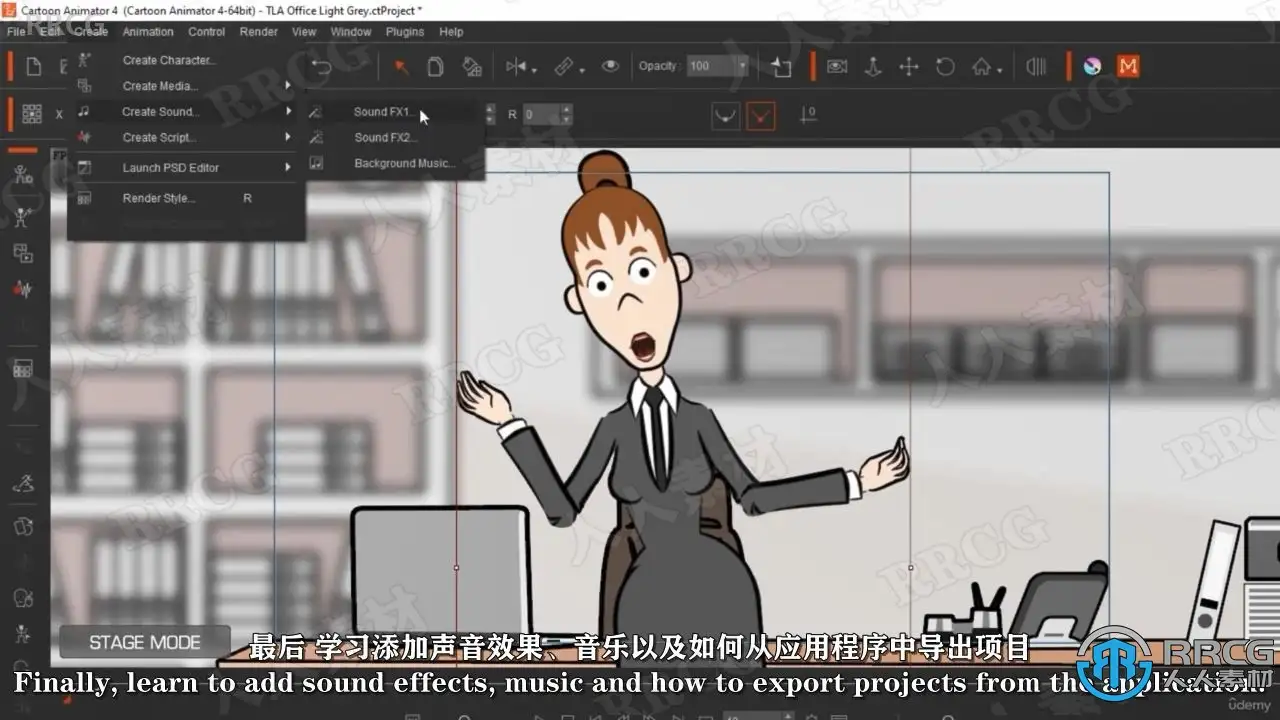Choose Render Style menu entry

click(186, 198)
